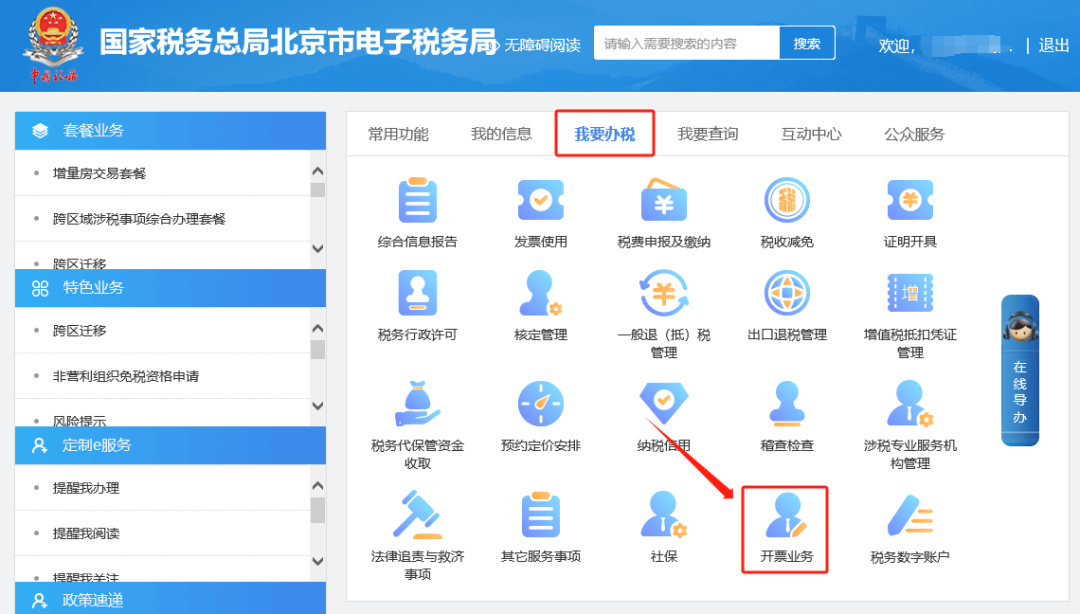Click the 定制e服务 section header
1080x614 pixels.
pos(170,445)
